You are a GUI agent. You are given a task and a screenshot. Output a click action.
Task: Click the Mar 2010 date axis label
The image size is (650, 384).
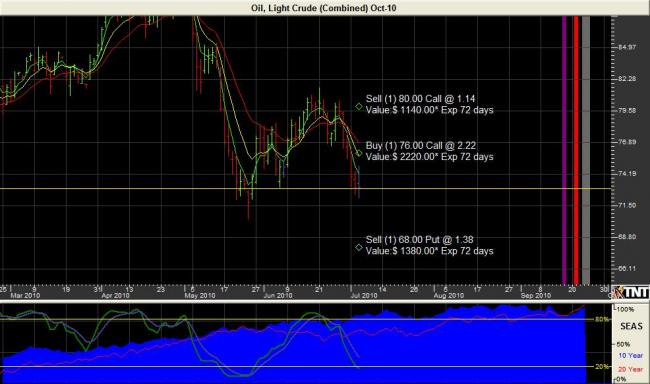25,296
